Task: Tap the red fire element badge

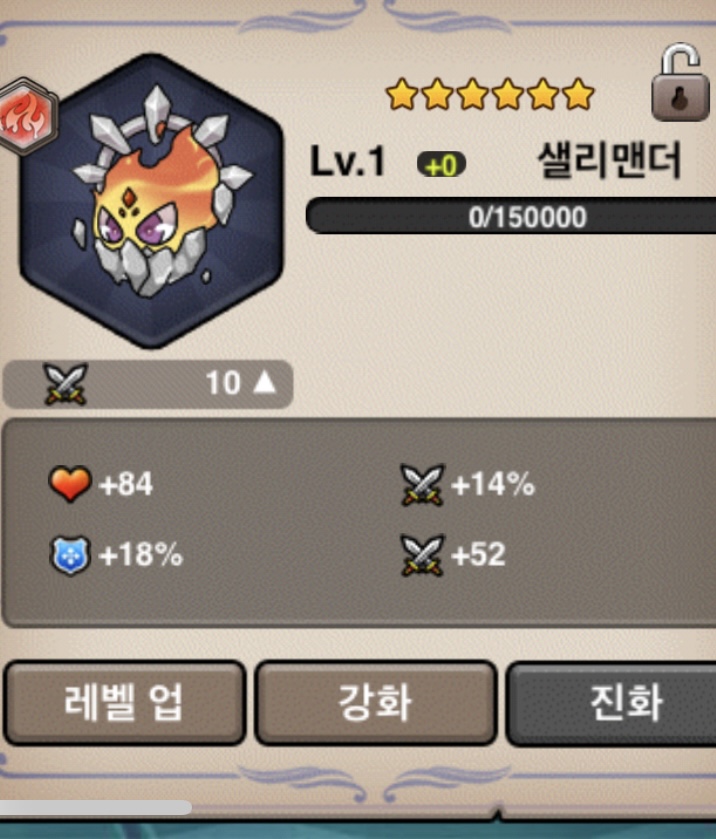Action: point(27,117)
